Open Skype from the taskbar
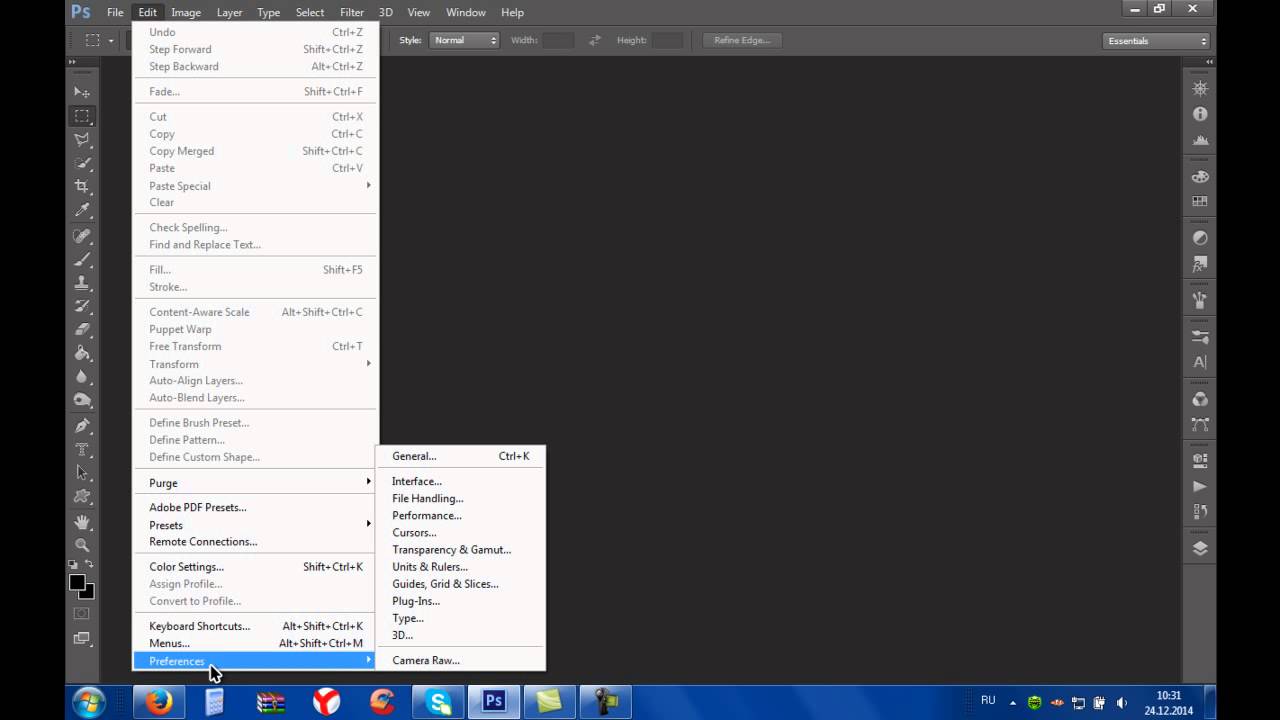The height and width of the screenshot is (720, 1280). coord(439,702)
